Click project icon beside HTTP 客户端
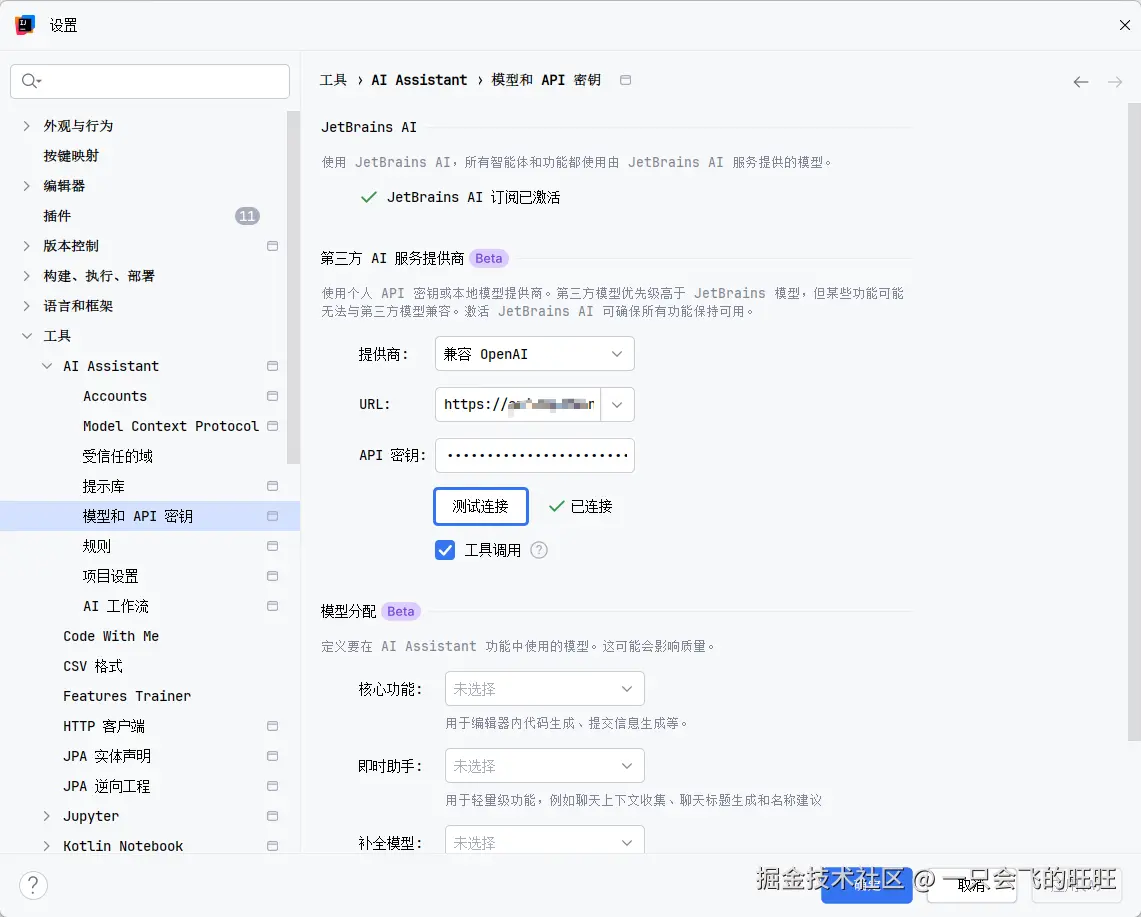 click(x=272, y=726)
